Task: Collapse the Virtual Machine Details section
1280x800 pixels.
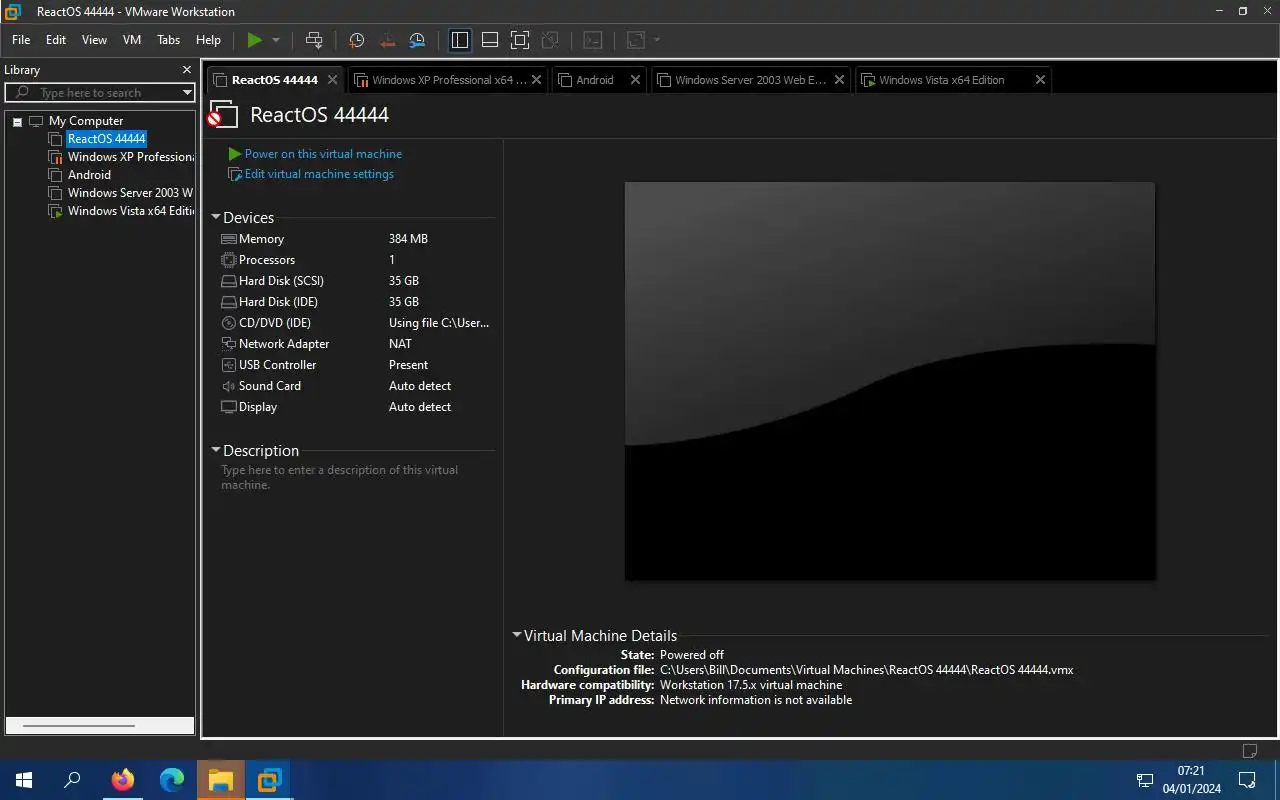Action: (516, 635)
